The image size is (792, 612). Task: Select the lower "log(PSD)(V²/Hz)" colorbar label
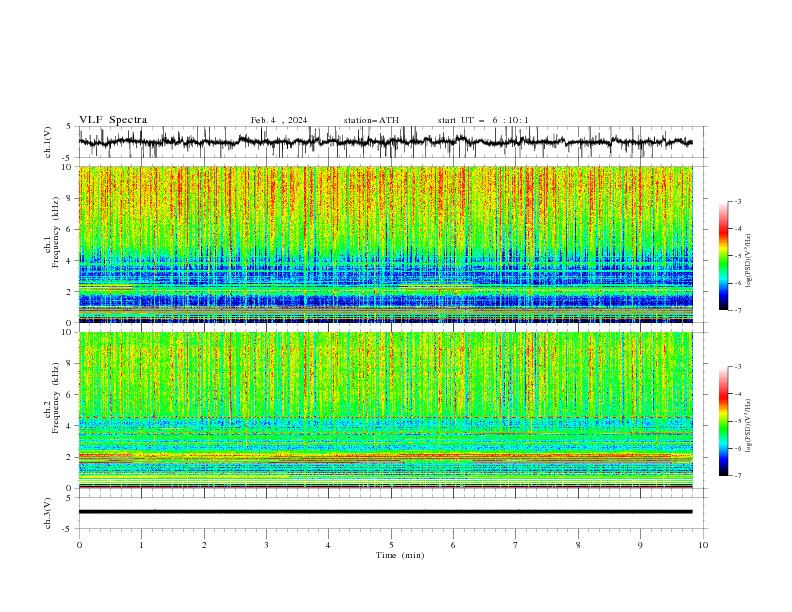click(x=748, y=425)
